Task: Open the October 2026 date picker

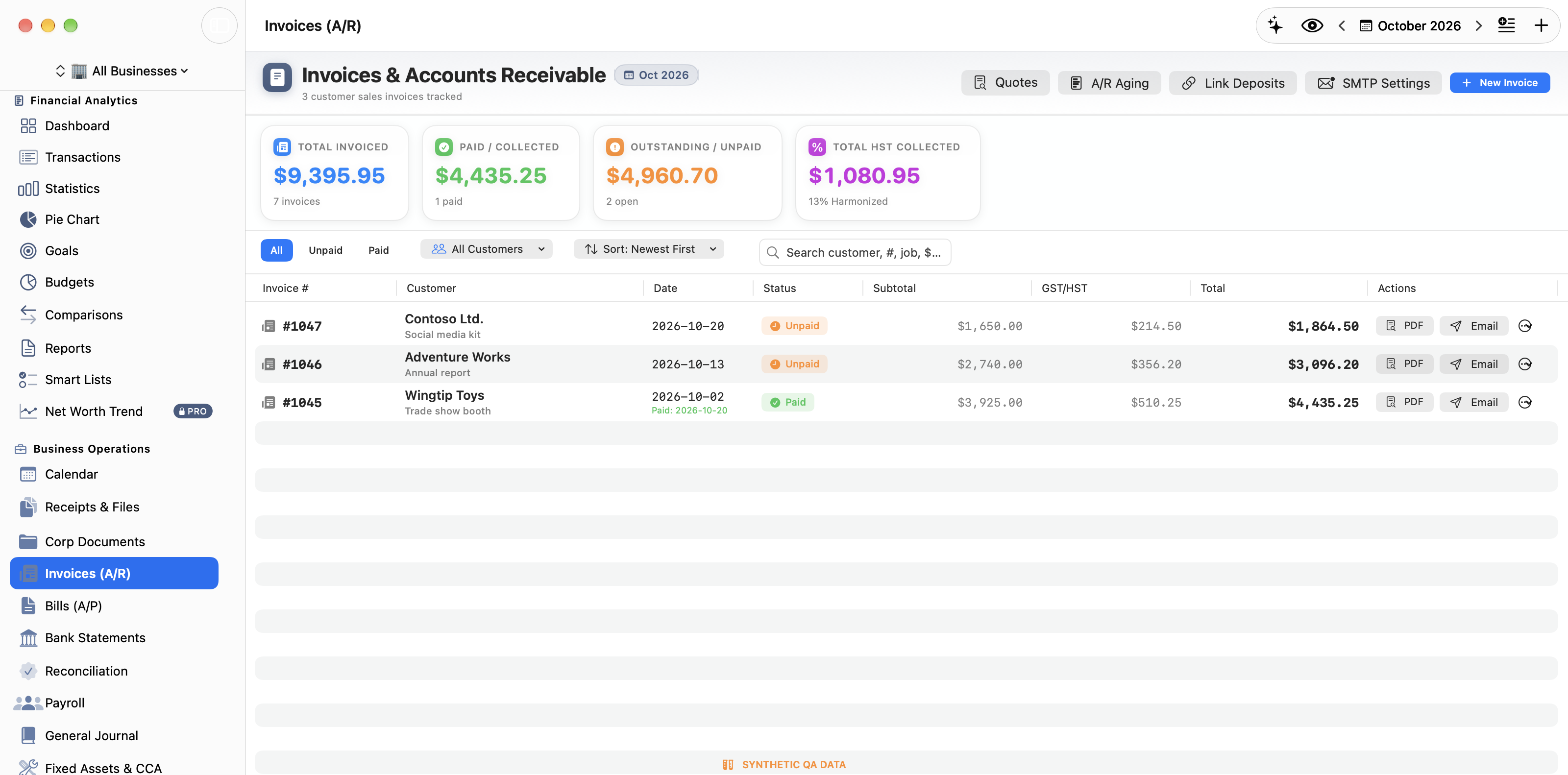Action: click(x=1410, y=25)
